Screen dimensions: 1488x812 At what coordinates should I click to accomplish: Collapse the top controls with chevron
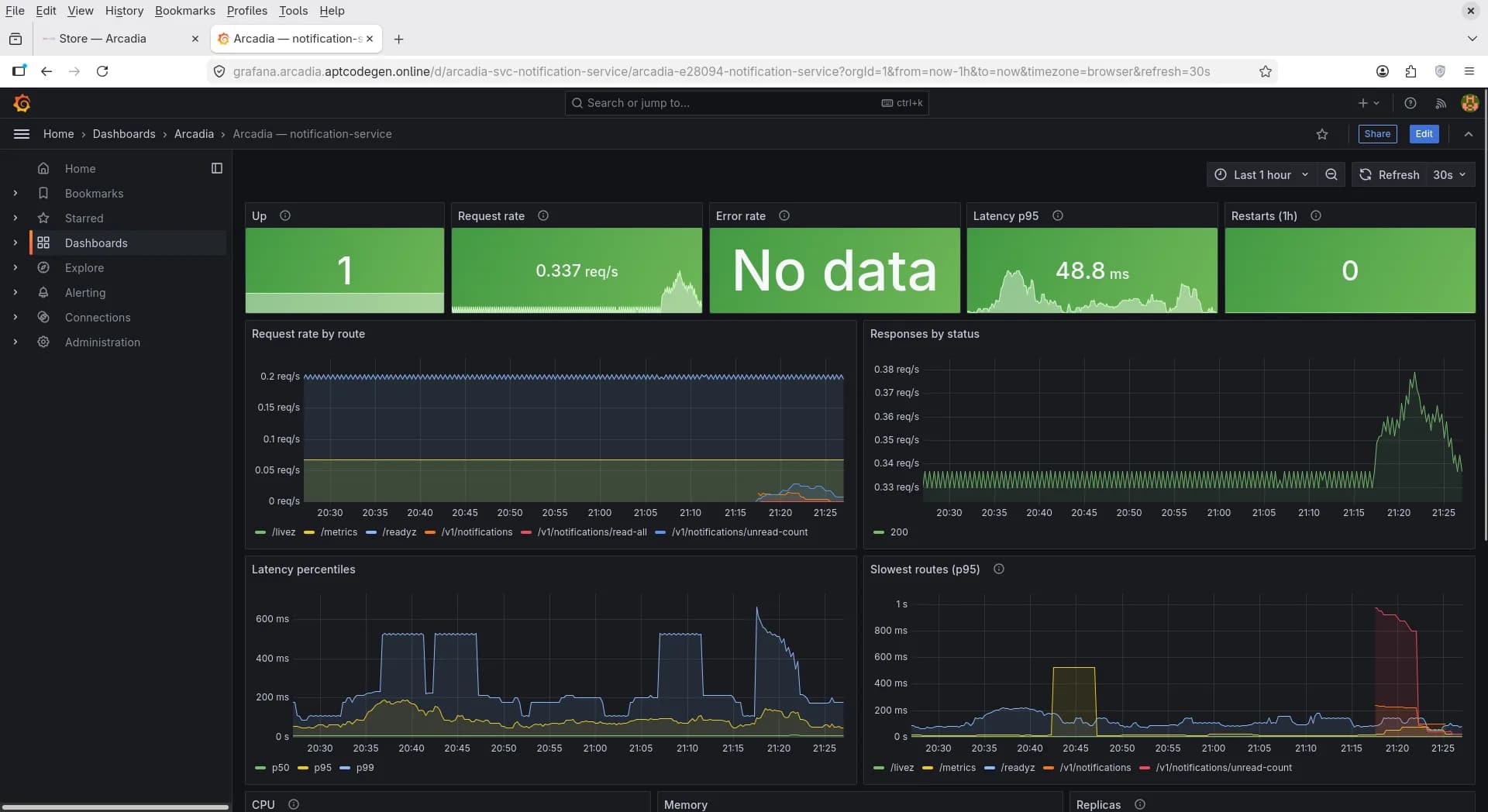click(1469, 134)
